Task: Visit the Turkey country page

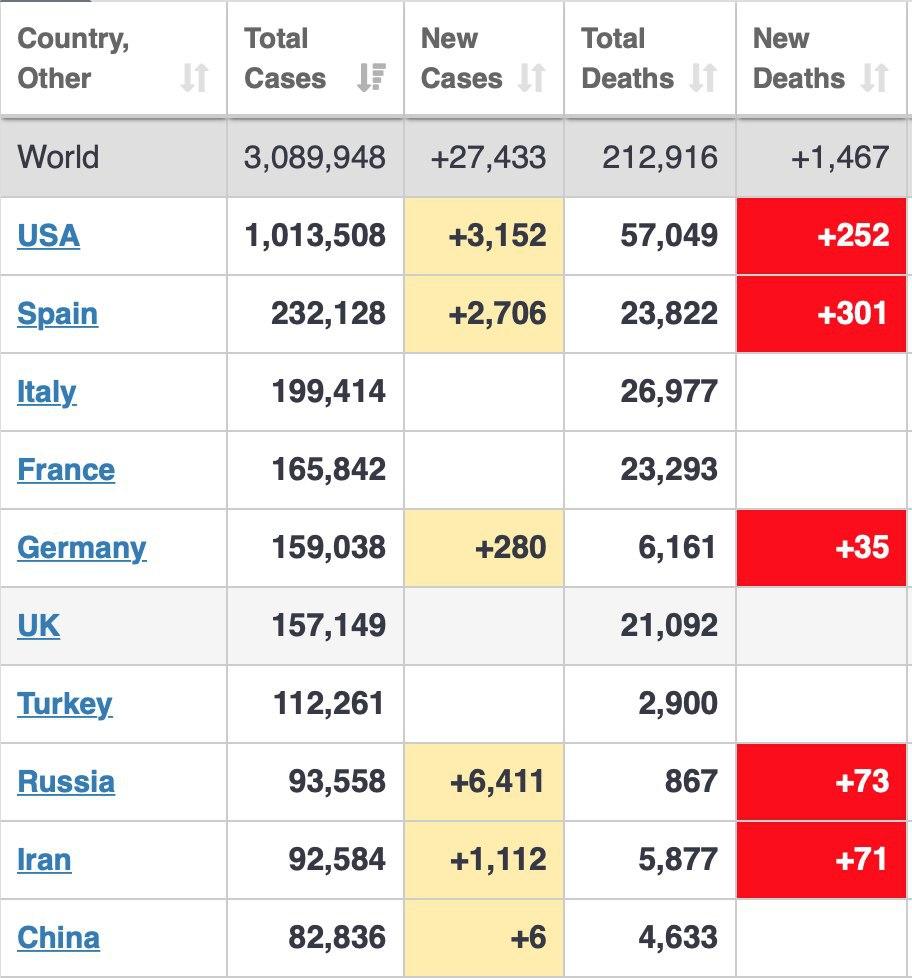Action: 64,704
